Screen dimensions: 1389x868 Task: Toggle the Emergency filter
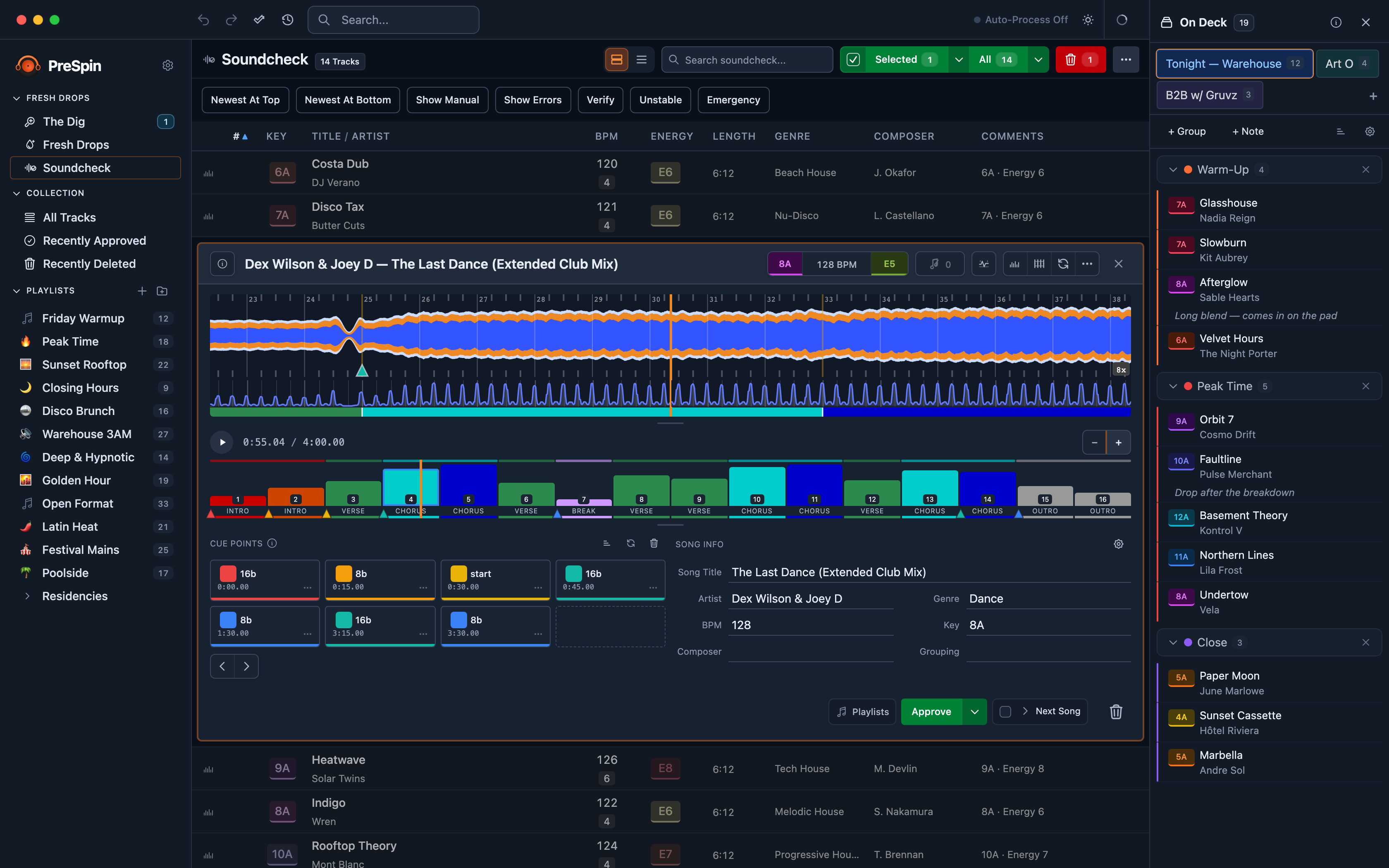(733, 100)
